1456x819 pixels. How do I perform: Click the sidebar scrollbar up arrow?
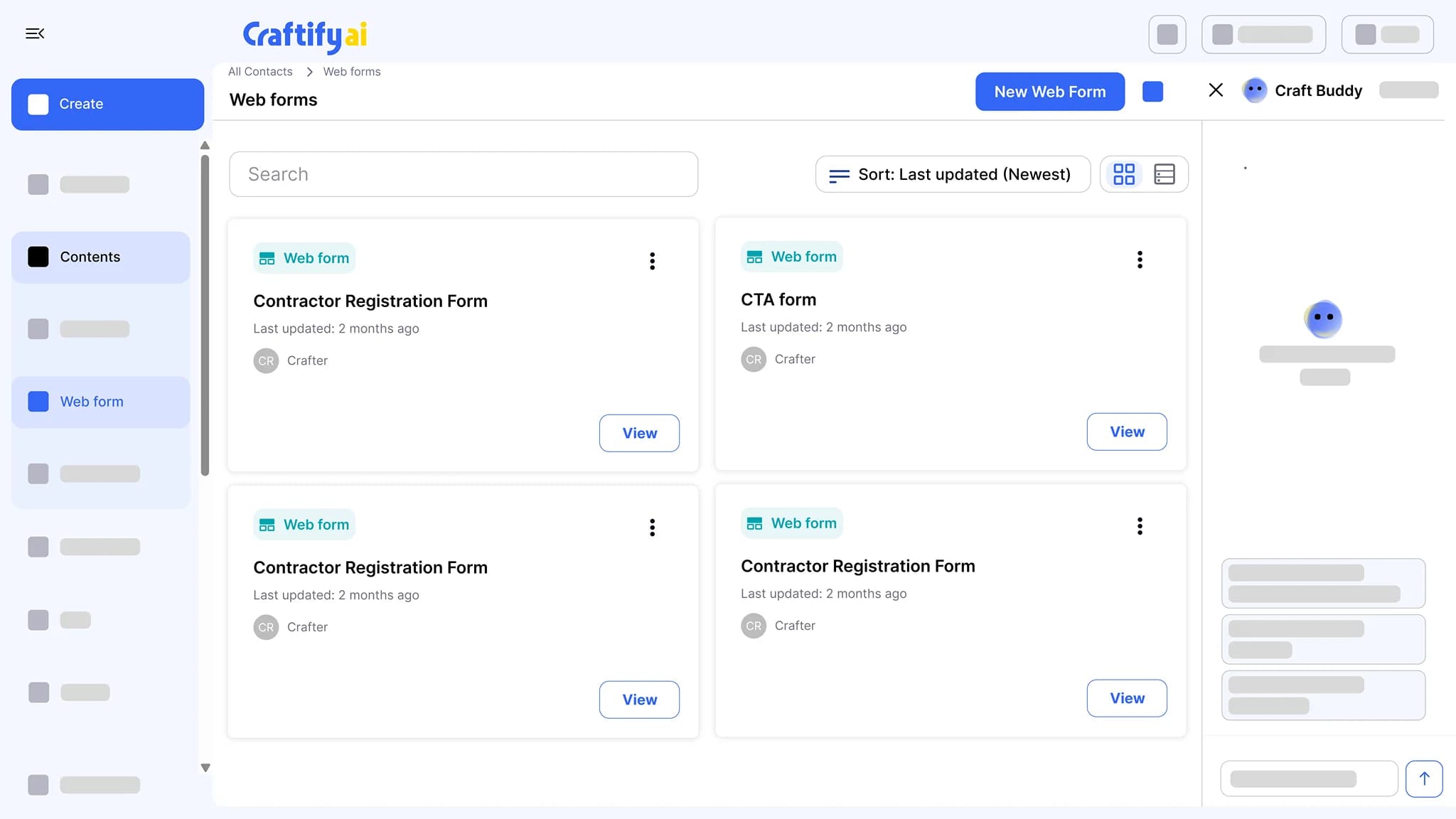[x=205, y=145]
